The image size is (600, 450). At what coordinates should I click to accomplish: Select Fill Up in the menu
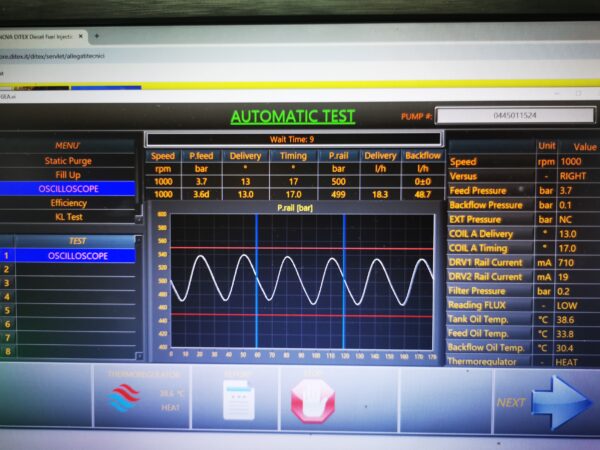(68, 174)
